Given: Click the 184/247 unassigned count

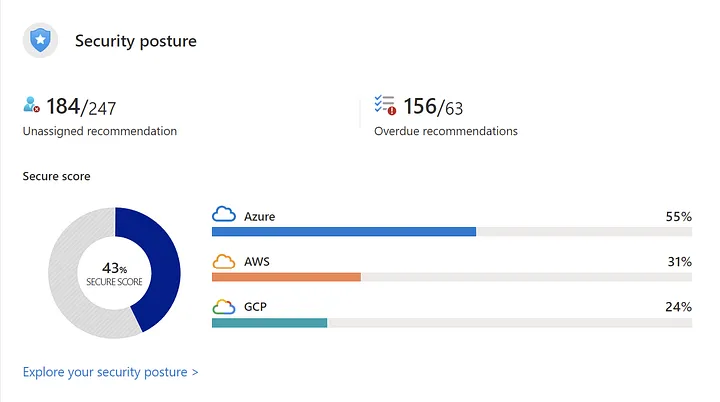Looking at the screenshot, I should [x=81, y=107].
